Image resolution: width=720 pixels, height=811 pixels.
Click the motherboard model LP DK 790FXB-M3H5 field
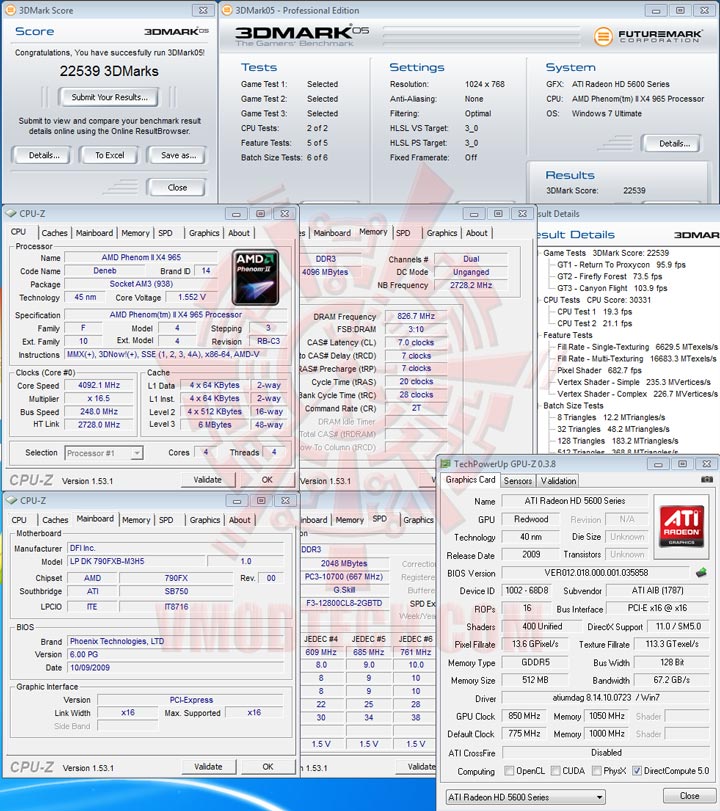point(137,561)
